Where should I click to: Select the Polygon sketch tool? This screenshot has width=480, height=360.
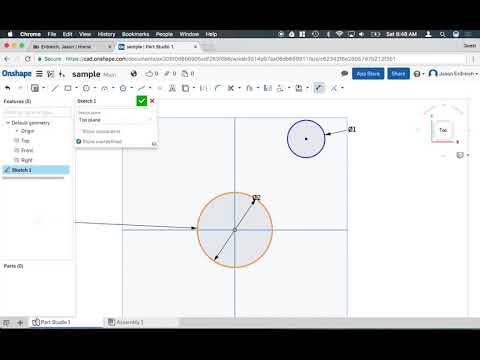123,88
